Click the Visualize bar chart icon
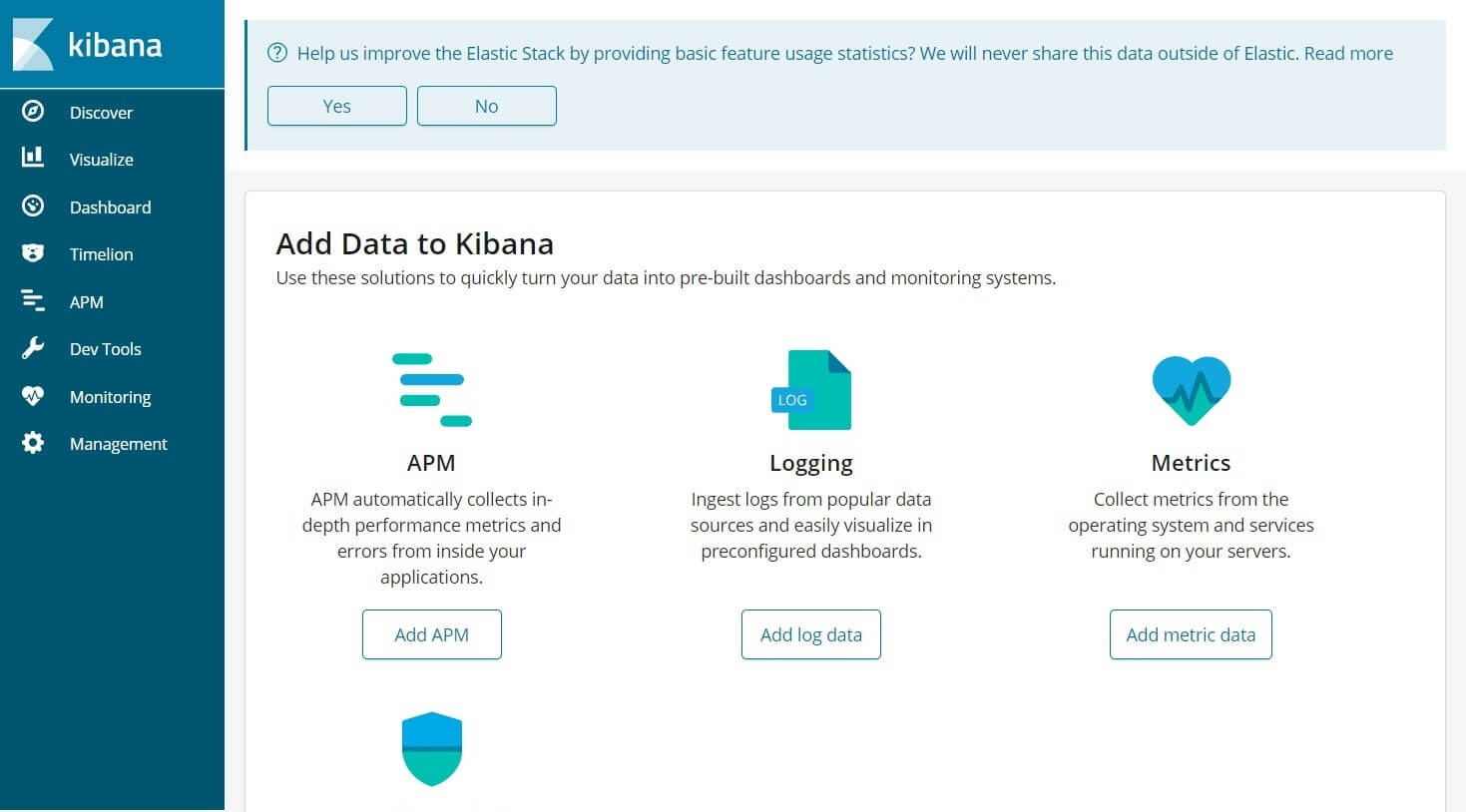This screenshot has width=1466, height=812. [x=33, y=157]
